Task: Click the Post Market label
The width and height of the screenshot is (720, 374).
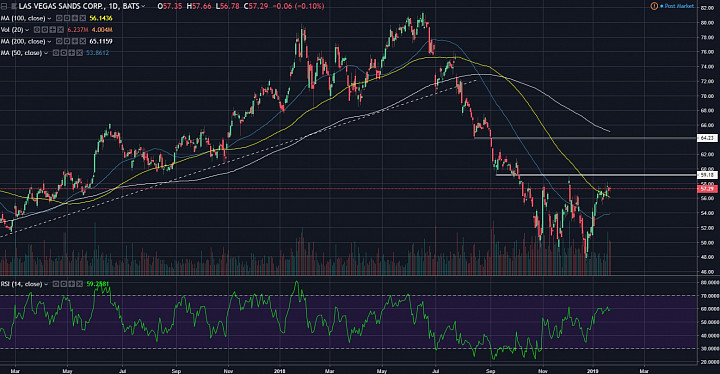Action: coord(679,6)
